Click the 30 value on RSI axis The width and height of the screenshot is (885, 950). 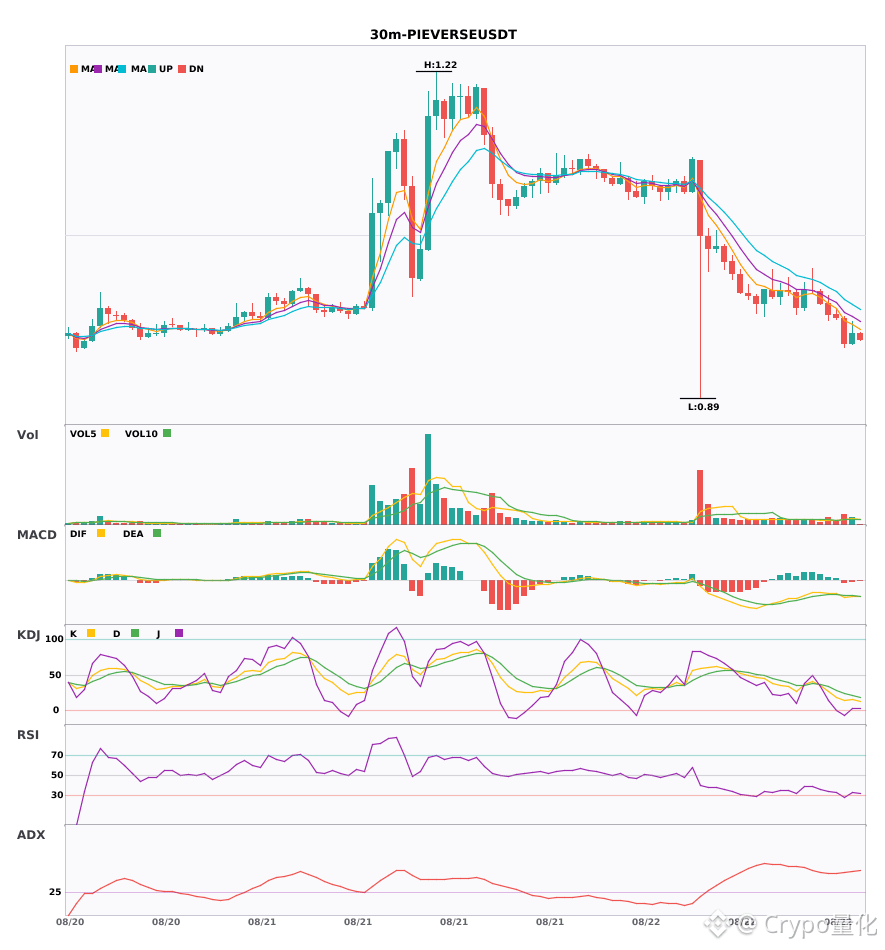click(57, 795)
